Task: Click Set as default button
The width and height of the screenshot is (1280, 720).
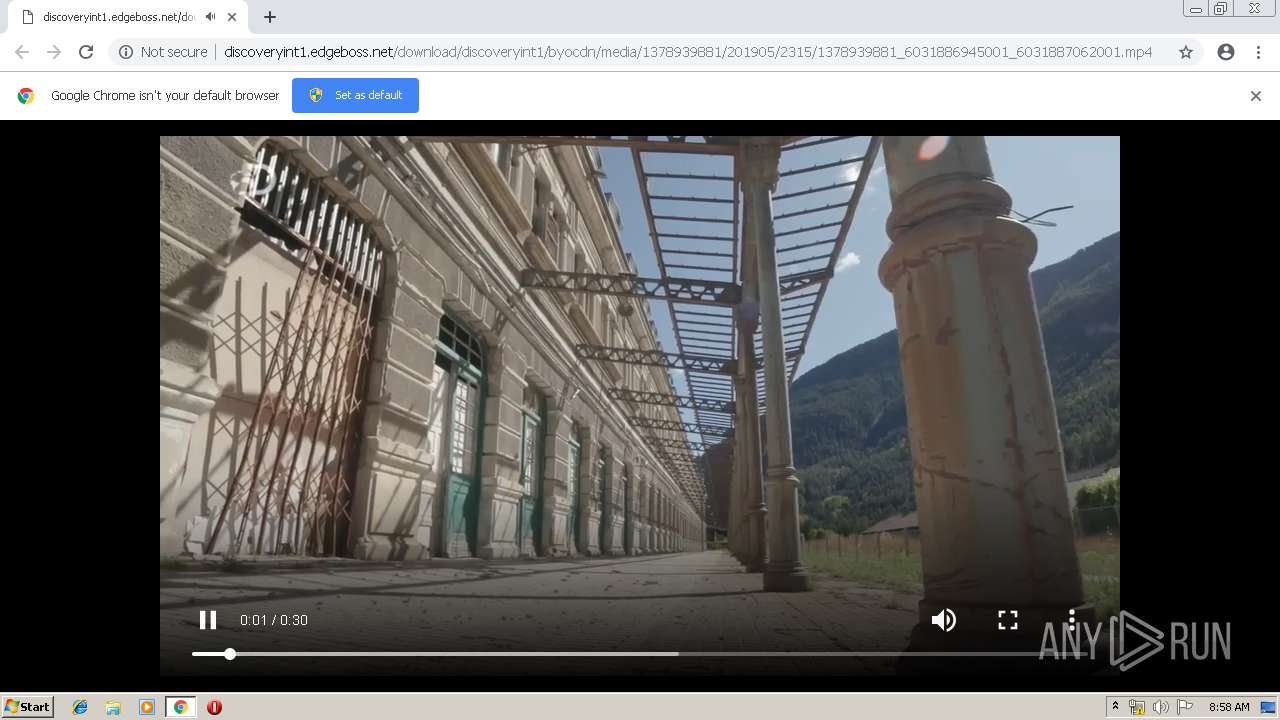Action: tap(355, 95)
